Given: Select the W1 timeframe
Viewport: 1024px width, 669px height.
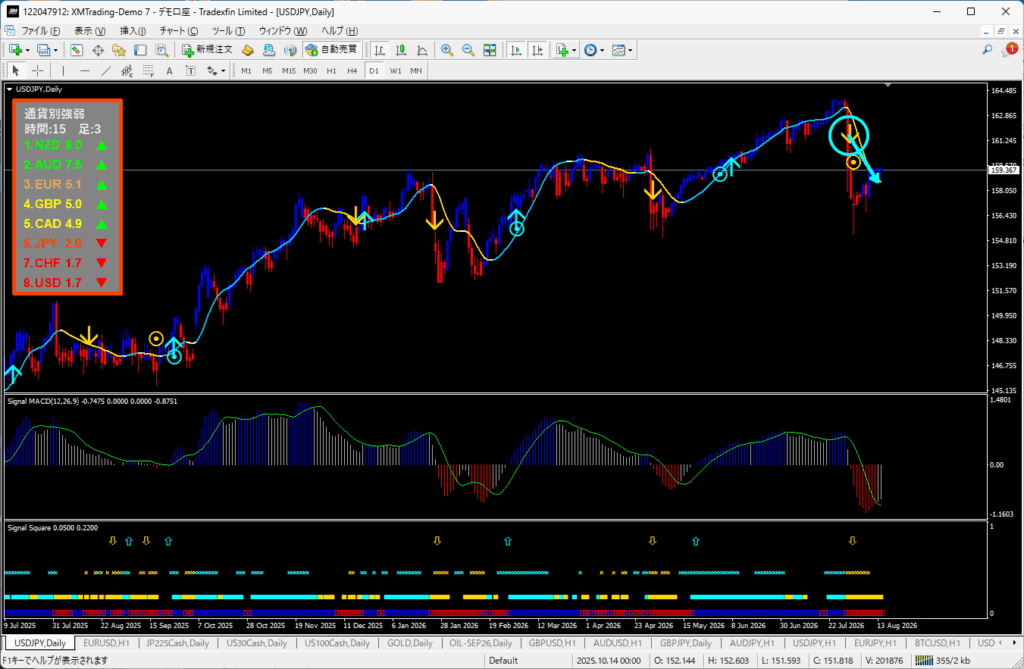Looking at the screenshot, I should [395, 71].
